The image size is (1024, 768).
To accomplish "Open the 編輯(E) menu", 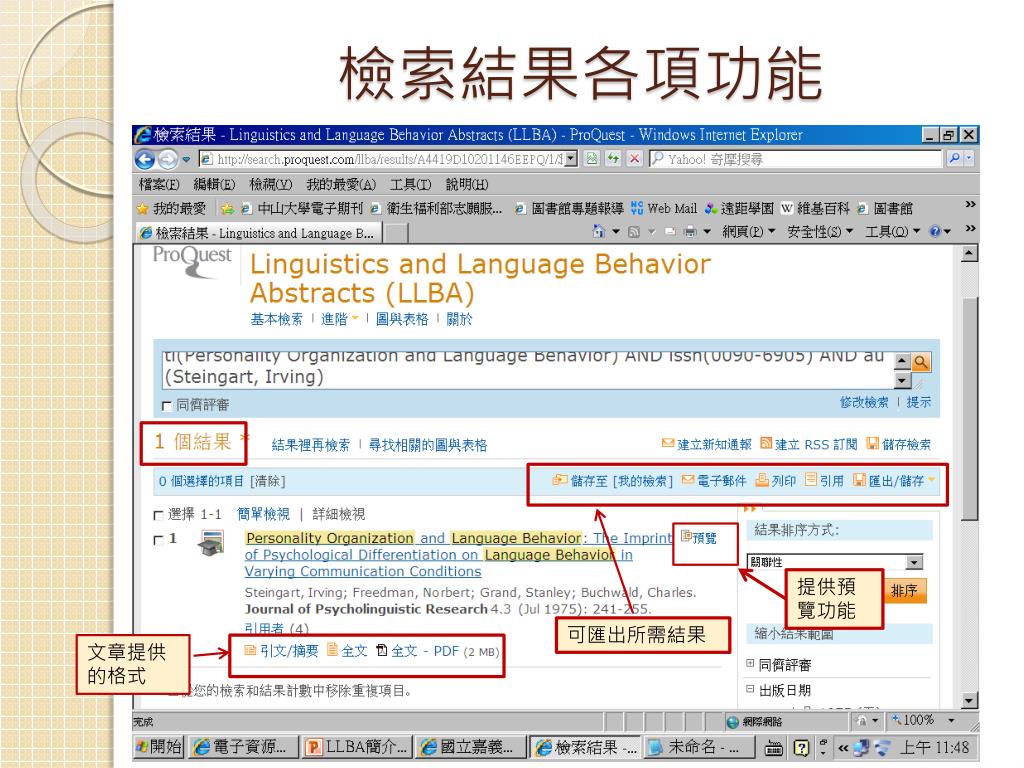I will point(214,185).
